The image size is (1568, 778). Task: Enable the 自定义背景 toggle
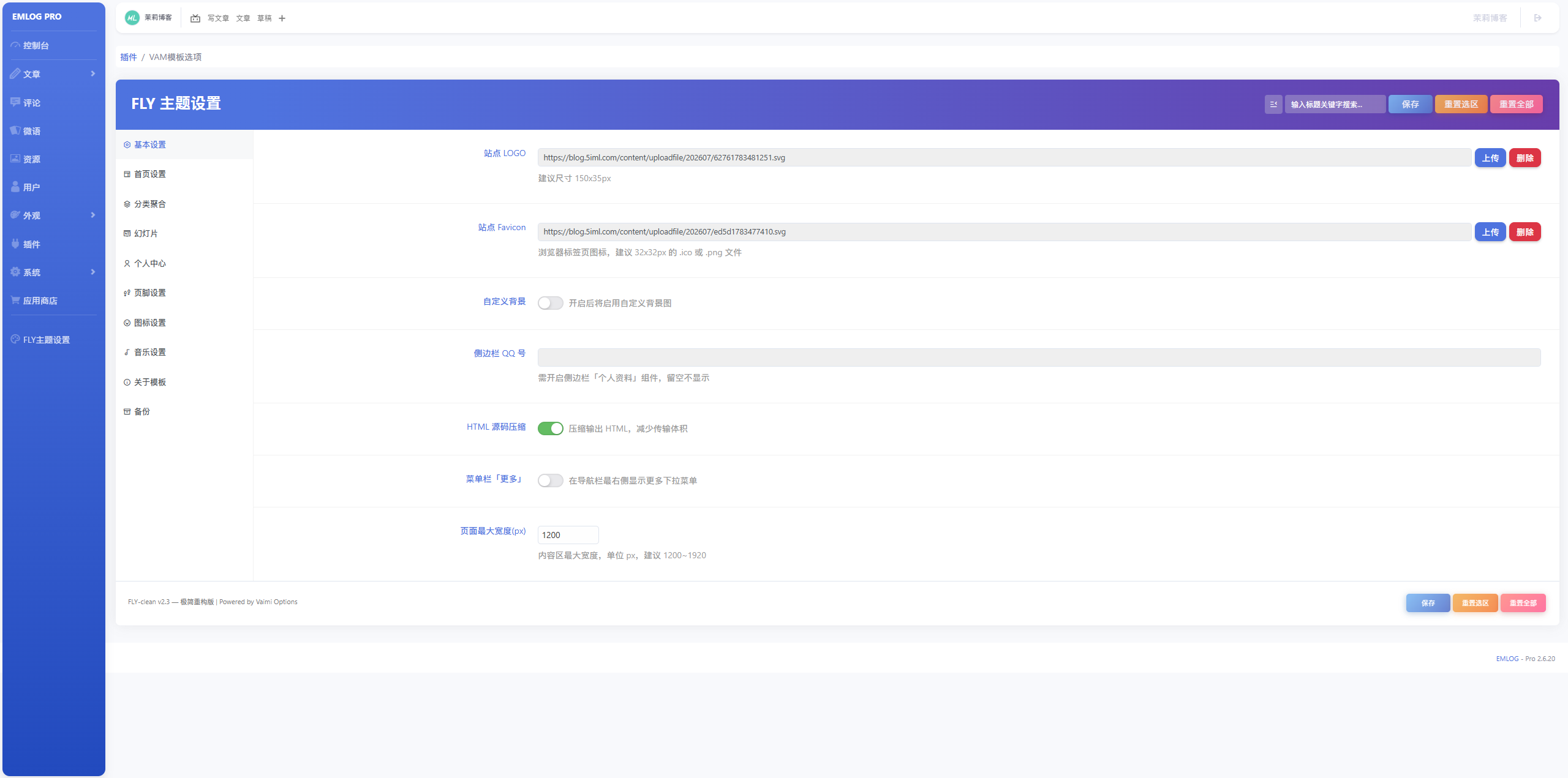[x=550, y=303]
